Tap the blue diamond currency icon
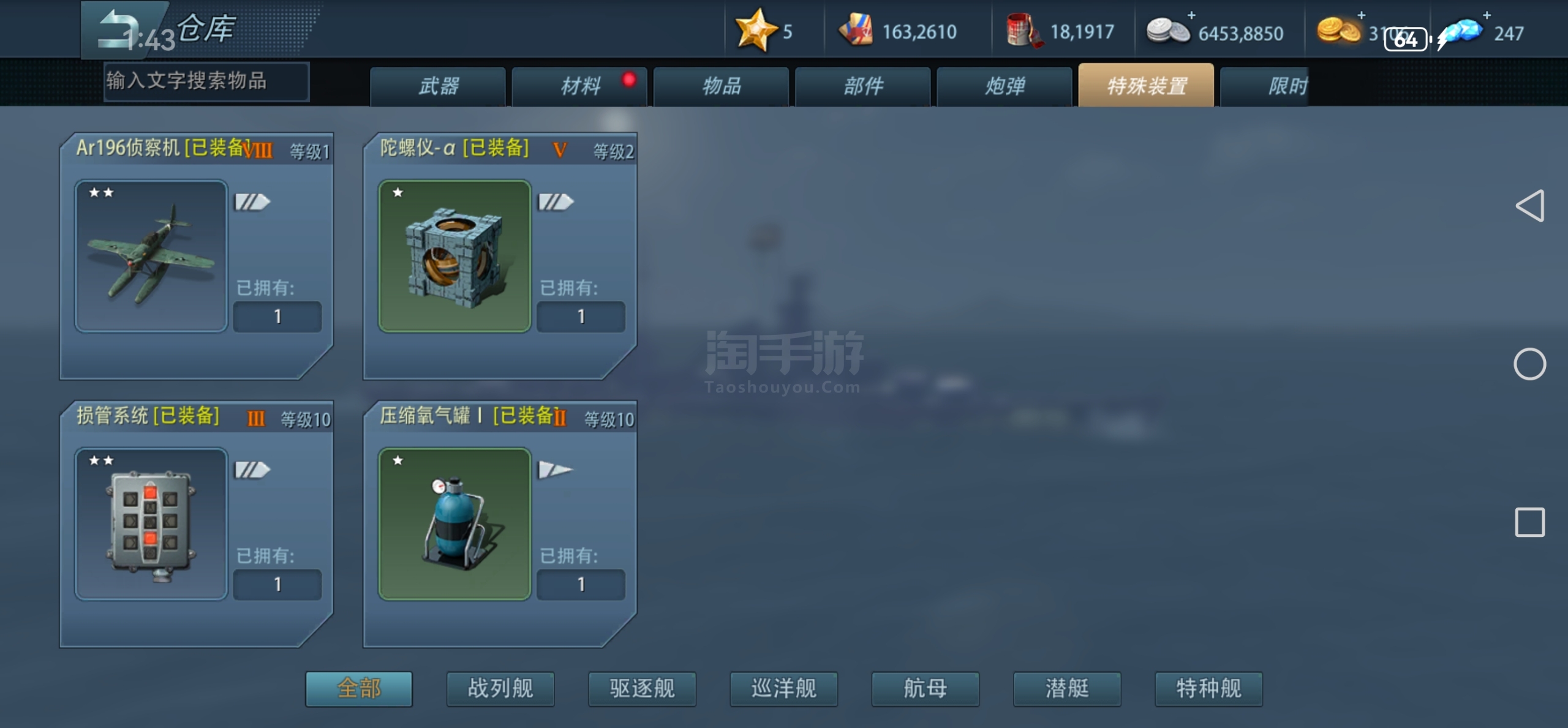This screenshot has width=1568, height=728. pos(1463,32)
